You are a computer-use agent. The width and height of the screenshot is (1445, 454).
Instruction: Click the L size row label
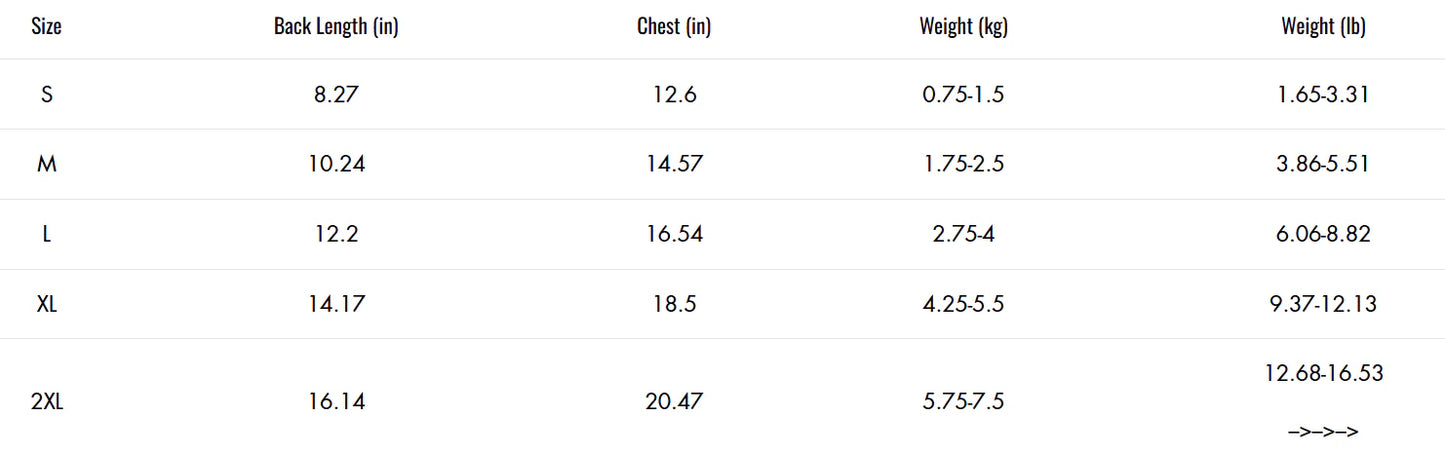click(x=46, y=234)
